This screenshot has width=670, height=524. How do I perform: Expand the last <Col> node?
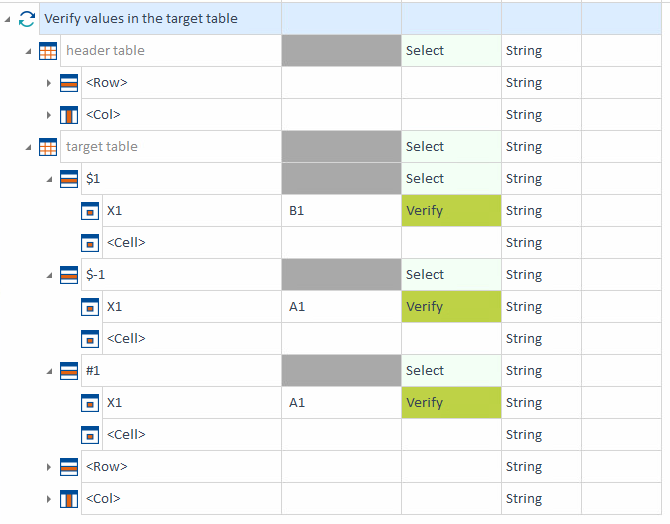tap(48, 499)
